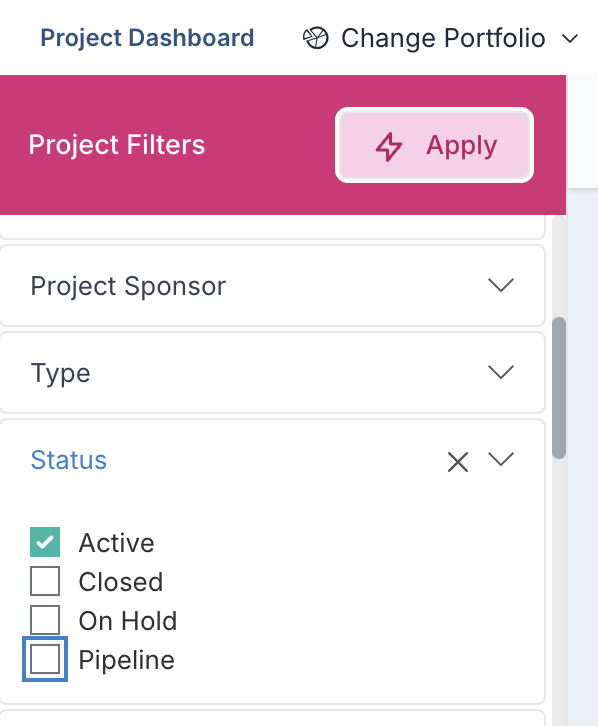Click the lightning bolt icon on Apply
The image size is (598, 726).
(x=388, y=147)
